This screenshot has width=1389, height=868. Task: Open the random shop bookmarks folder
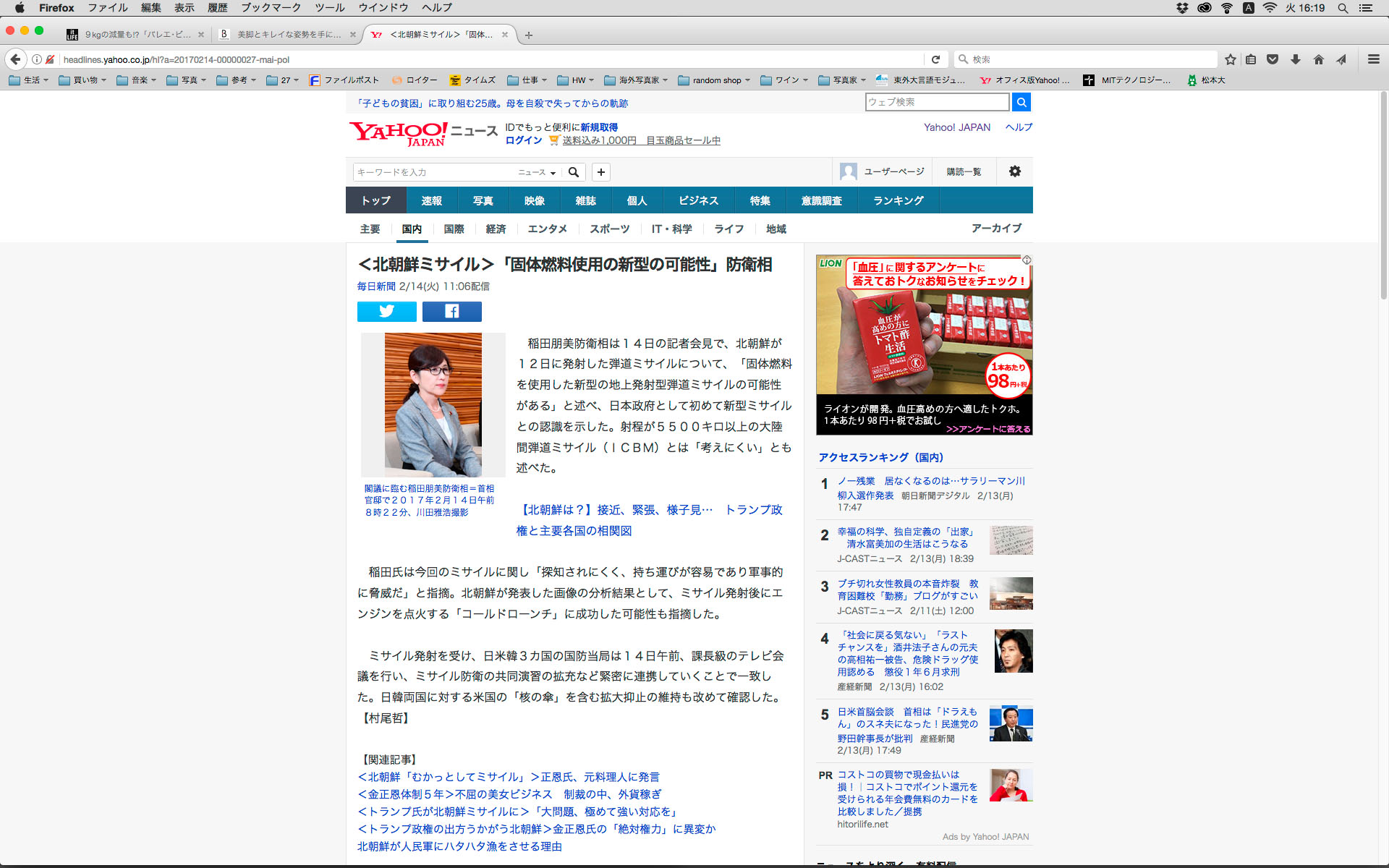[x=715, y=80]
